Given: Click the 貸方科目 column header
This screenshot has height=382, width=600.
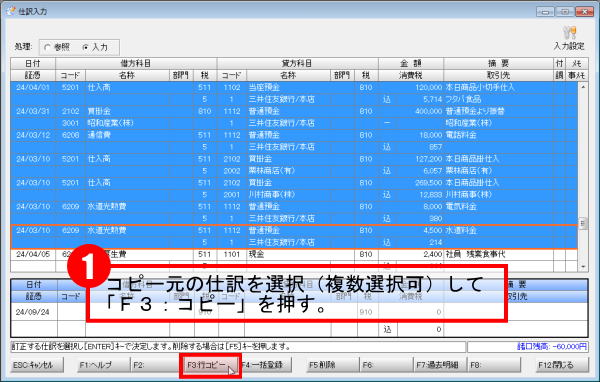Looking at the screenshot, I should (297, 64).
